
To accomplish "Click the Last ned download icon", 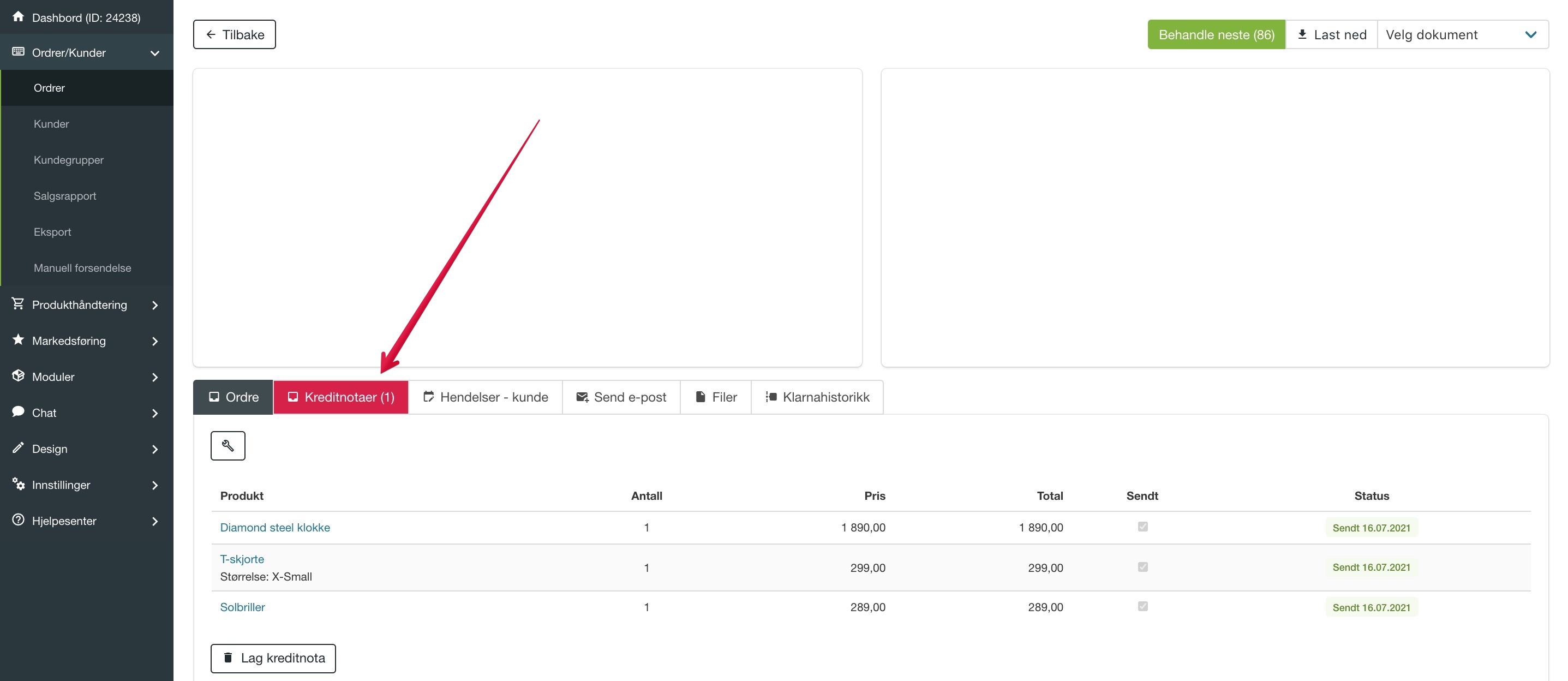I will click(1302, 34).
